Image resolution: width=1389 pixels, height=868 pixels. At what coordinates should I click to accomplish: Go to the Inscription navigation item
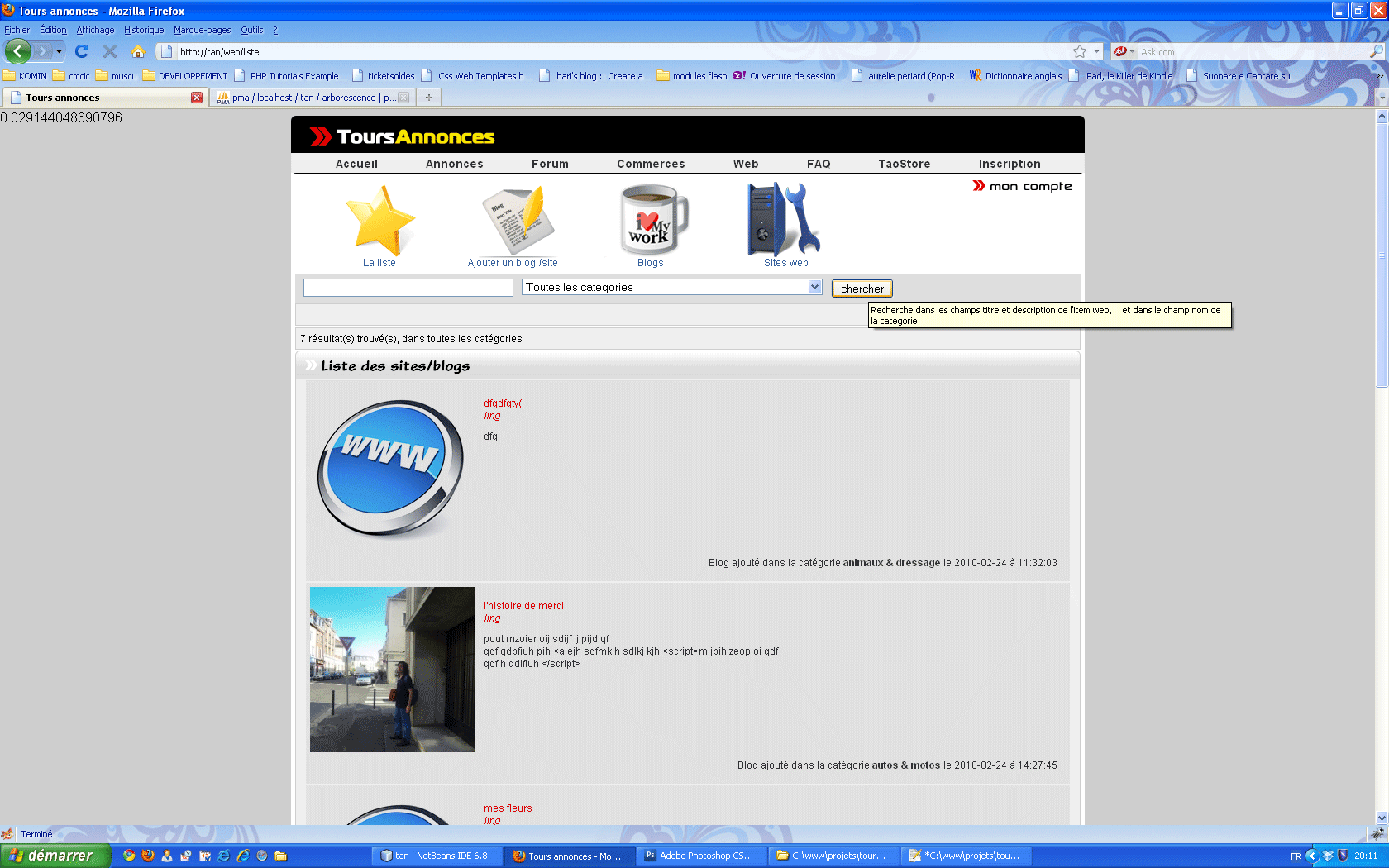coord(1010,164)
